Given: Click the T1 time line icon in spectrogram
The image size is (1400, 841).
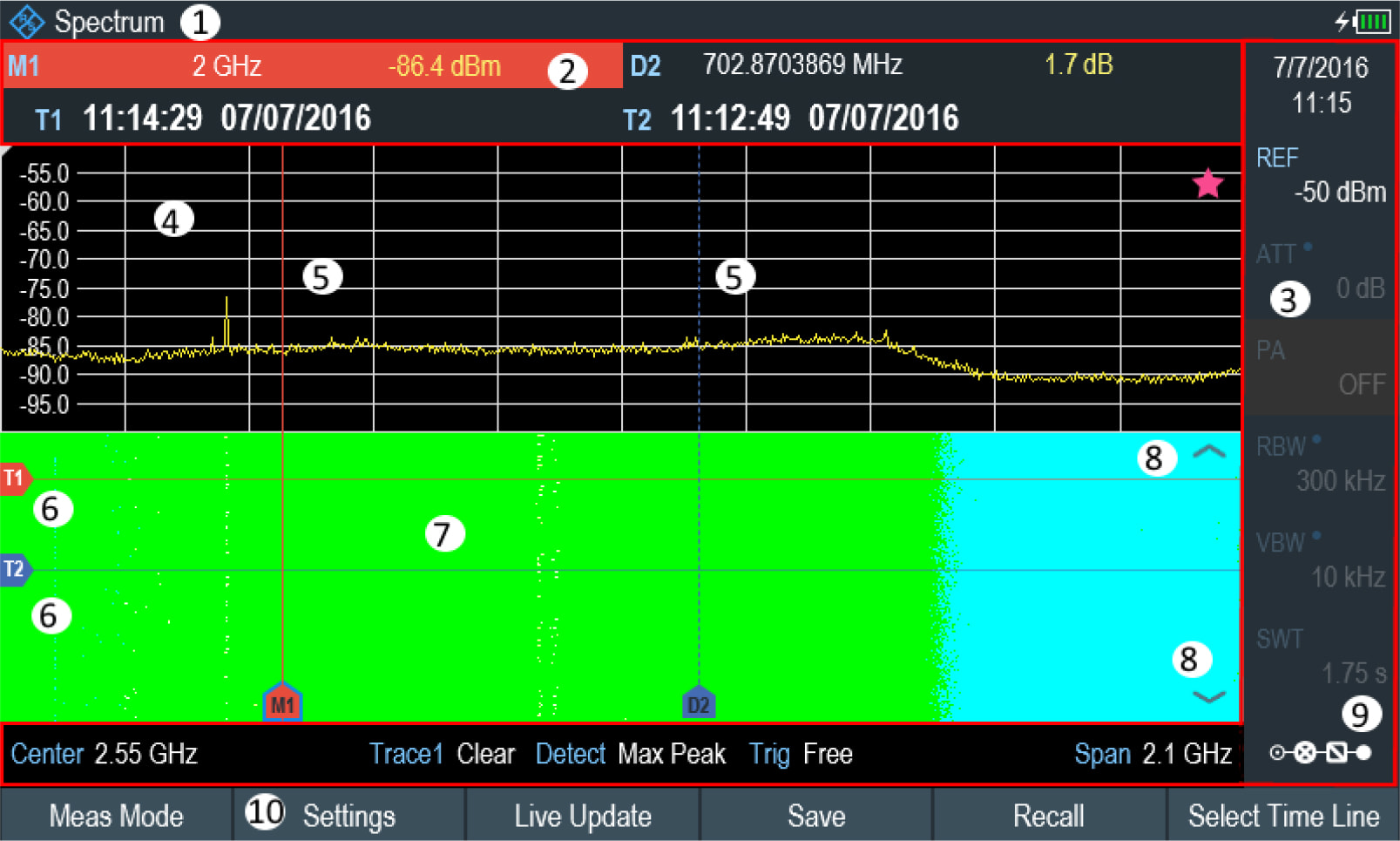Looking at the screenshot, I should tap(14, 478).
